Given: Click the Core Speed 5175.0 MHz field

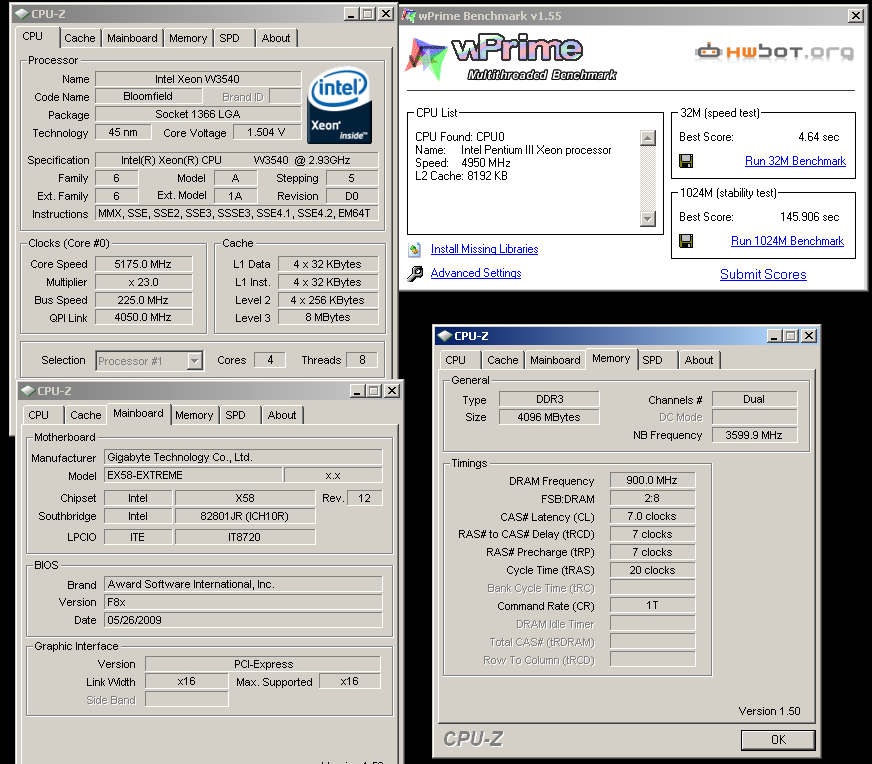Looking at the screenshot, I should pos(143,264).
